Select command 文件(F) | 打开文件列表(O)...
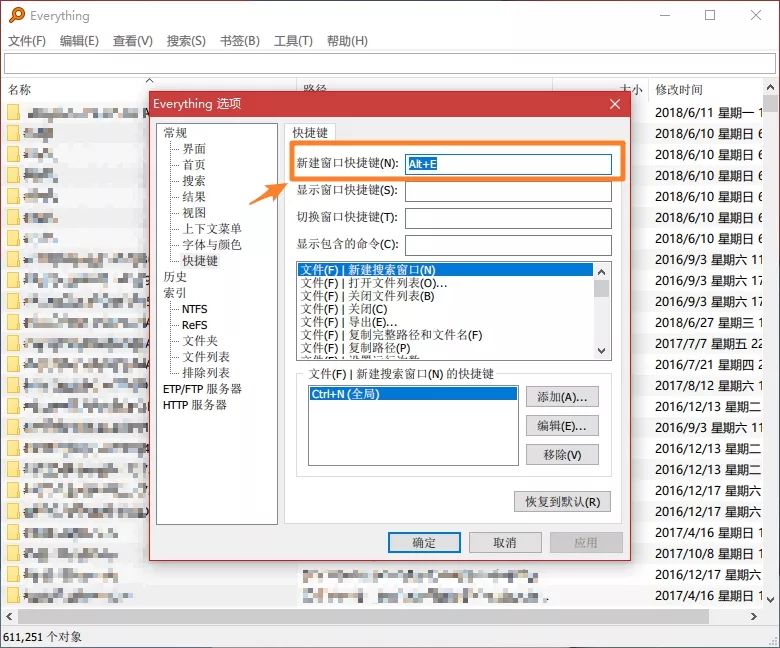The image size is (780, 648). [x=445, y=283]
